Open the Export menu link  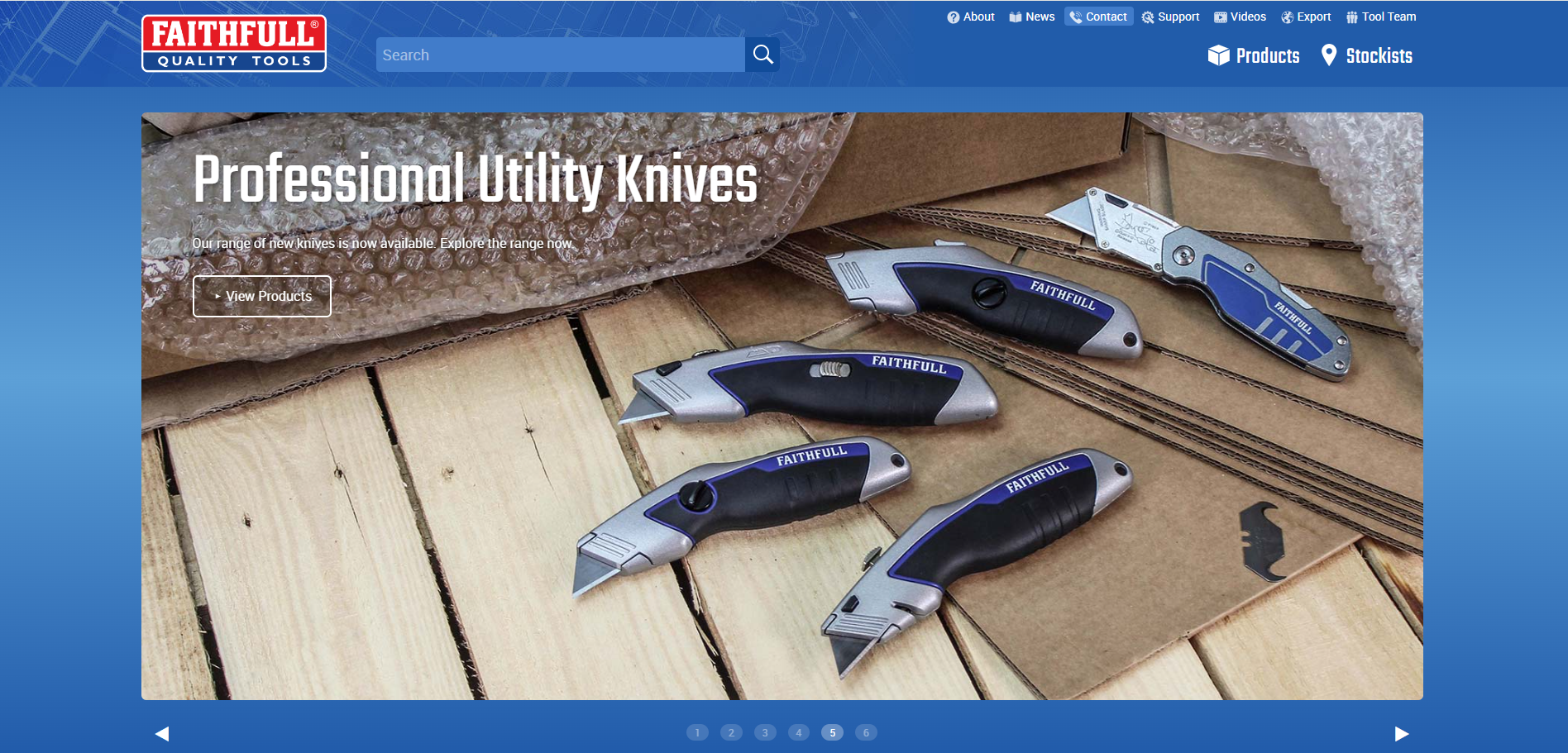coord(1306,17)
